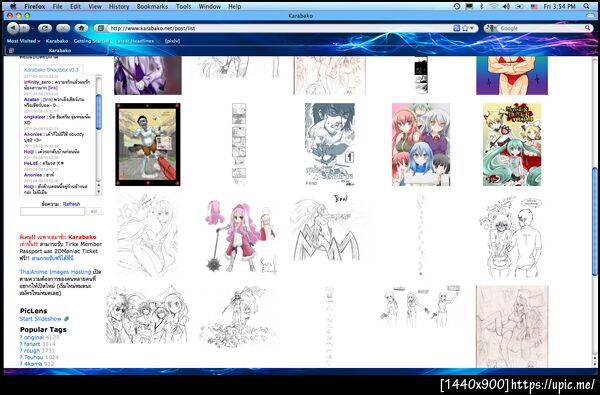This screenshot has height=395, width=600.
Task: Click the display menu bar icon
Action: (469, 6)
